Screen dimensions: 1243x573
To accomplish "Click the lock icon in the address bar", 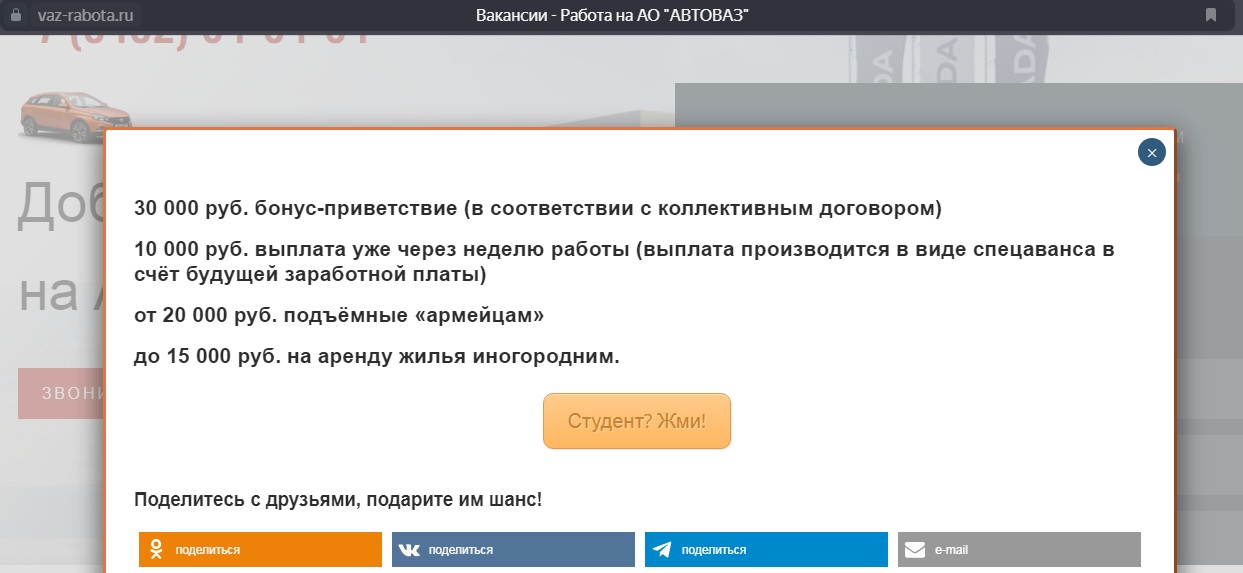I will (14, 15).
